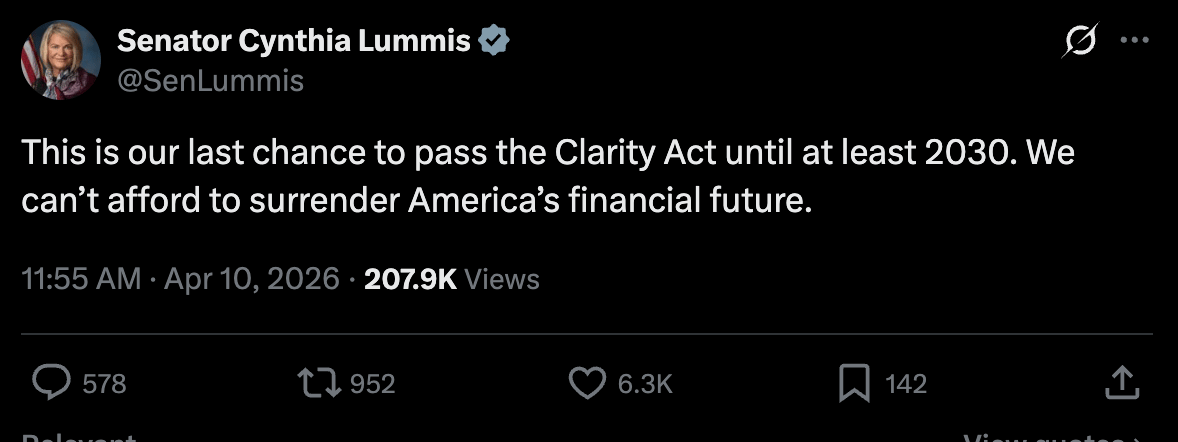Open Senator Lummis's profile photo
The image size is (1178, 442).
pos(61,60)
